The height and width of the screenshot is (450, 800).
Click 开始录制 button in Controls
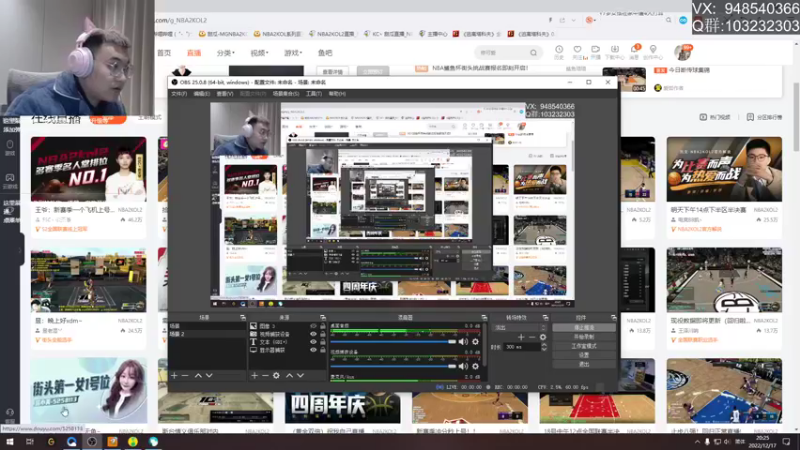[584, 337]
